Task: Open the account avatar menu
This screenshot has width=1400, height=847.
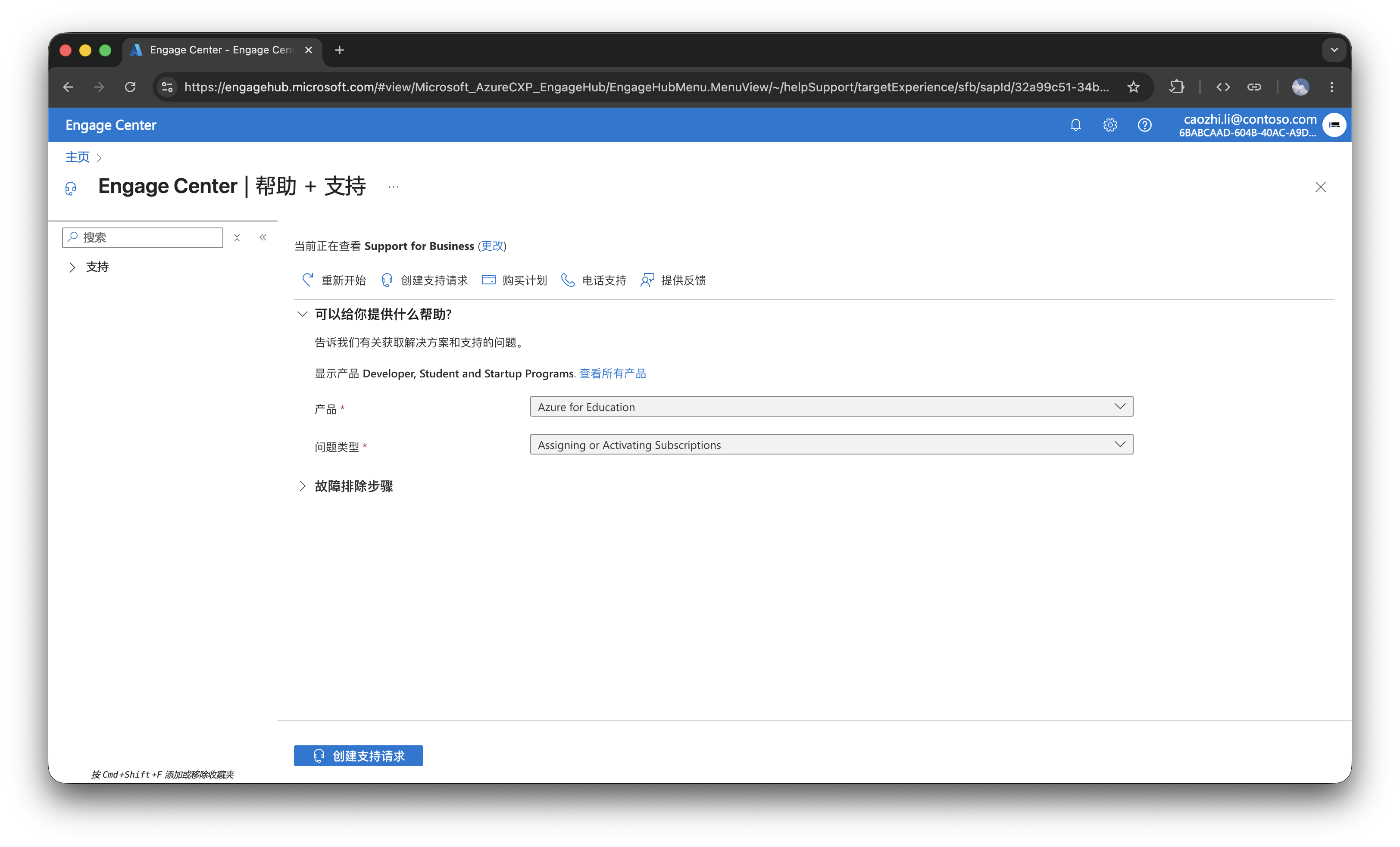Action: 1334,125
